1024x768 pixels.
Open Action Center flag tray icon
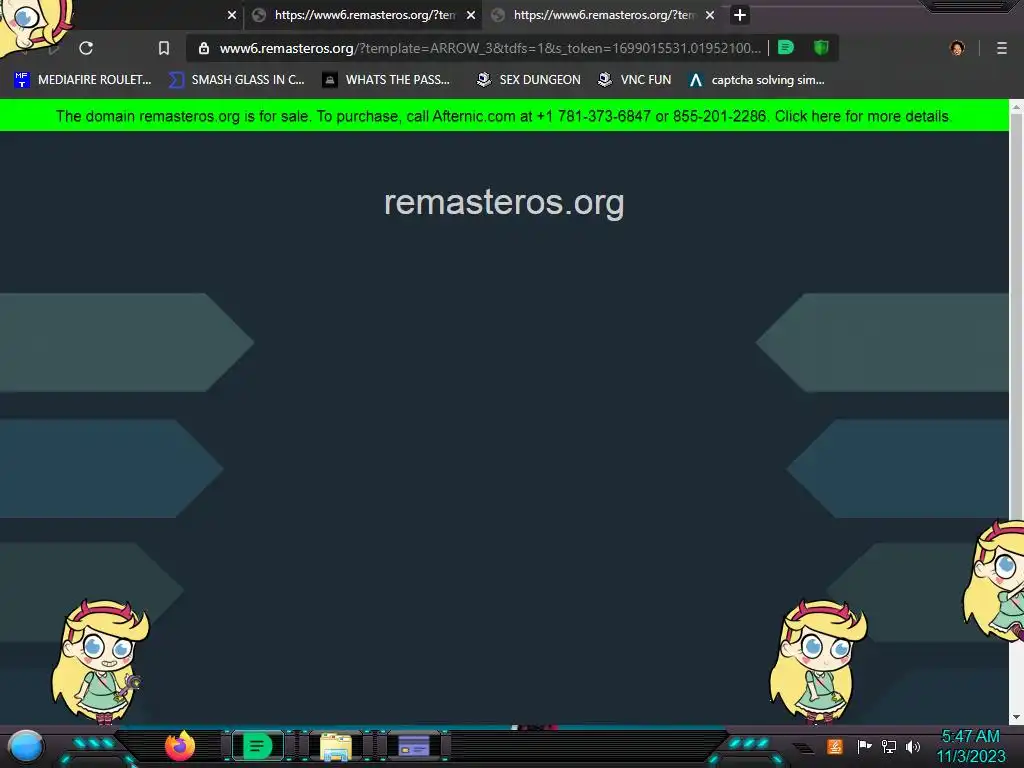coord(864,746)
